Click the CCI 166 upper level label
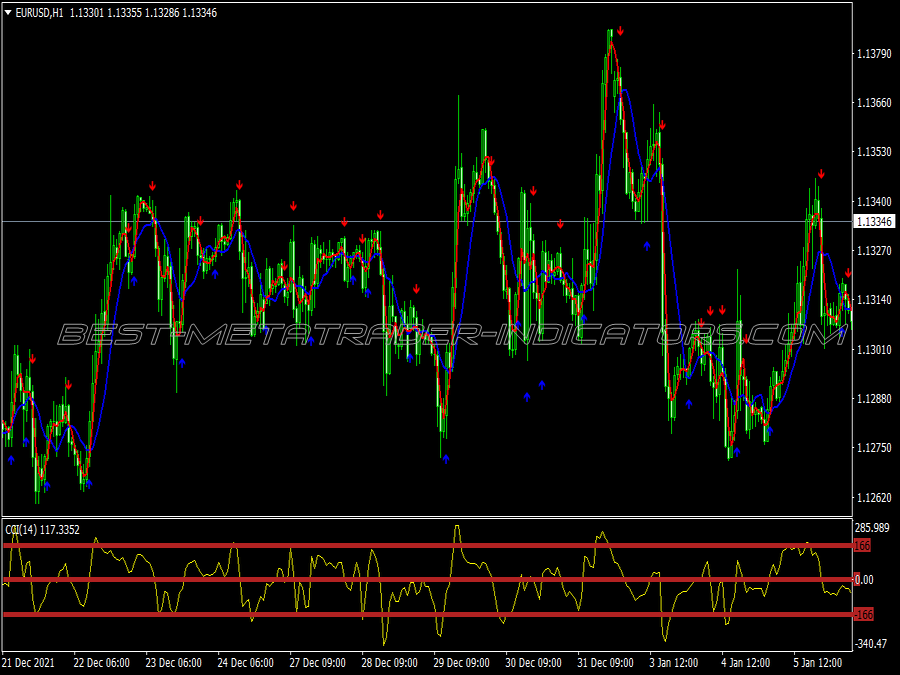The image size is (900, 675). [x=863, y=546]
